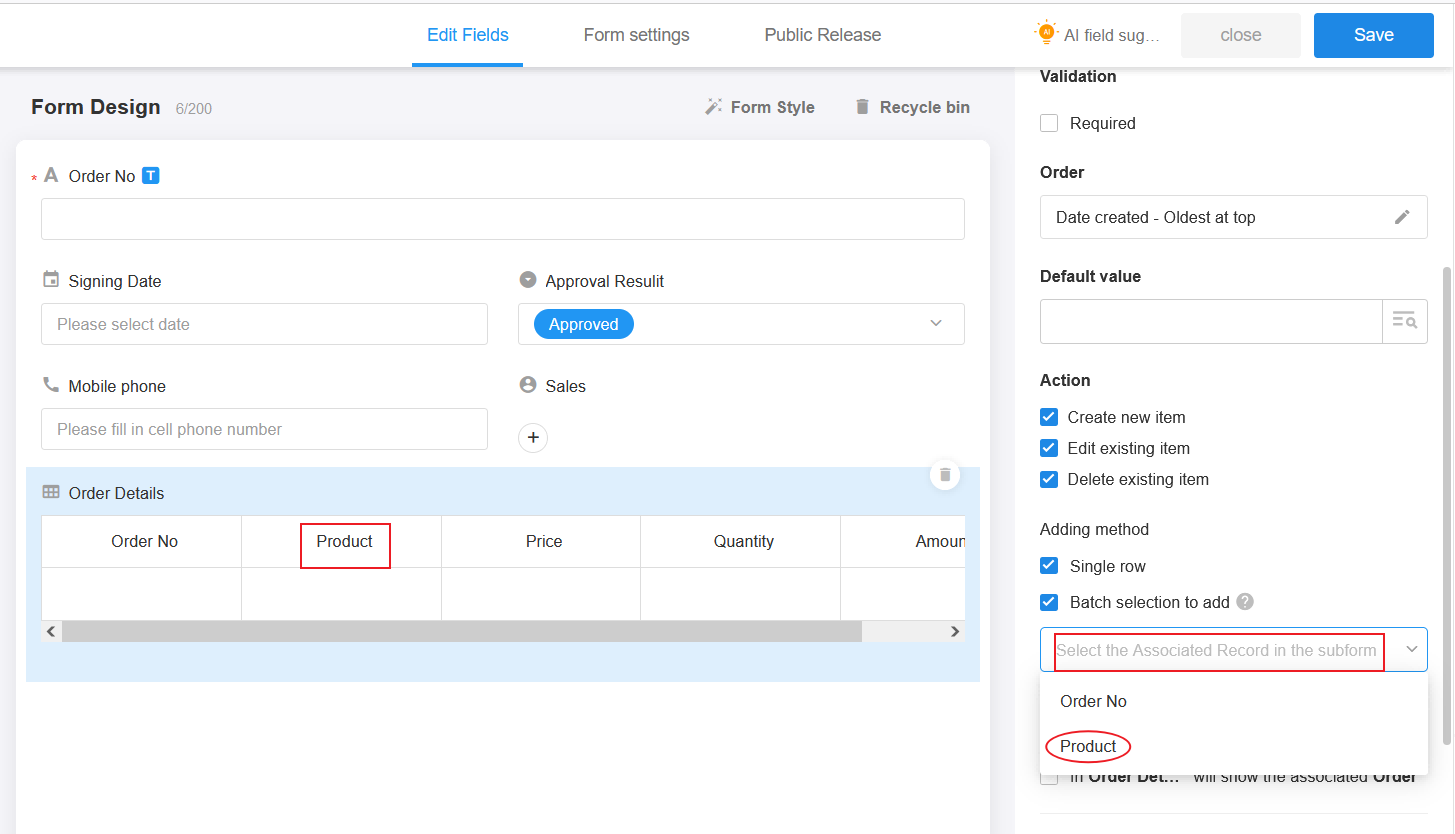This screenshot has height=834, width=1455.
Task: Click the blue Save button
Action: 1373,35
